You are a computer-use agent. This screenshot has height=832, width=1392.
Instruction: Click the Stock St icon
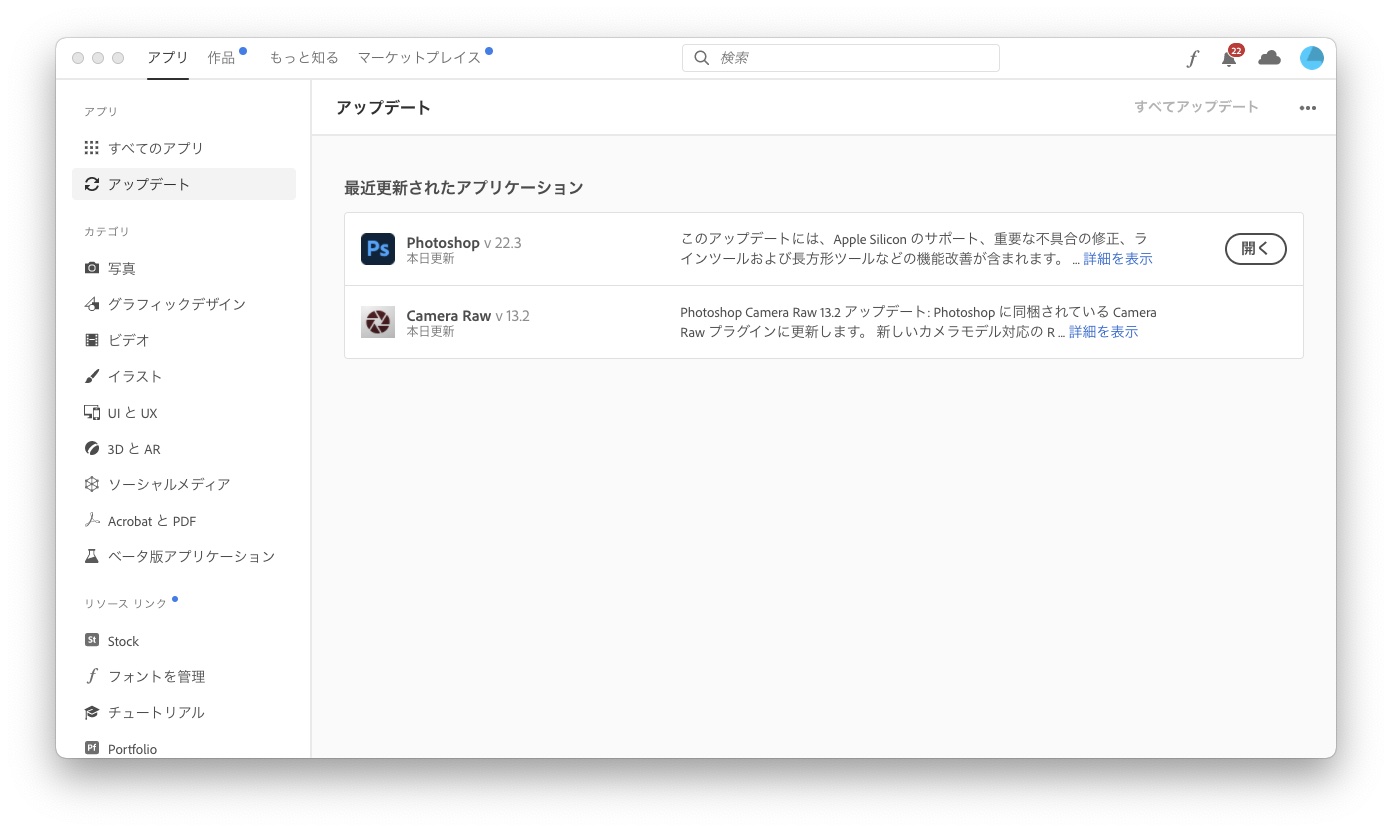(92, 640)
